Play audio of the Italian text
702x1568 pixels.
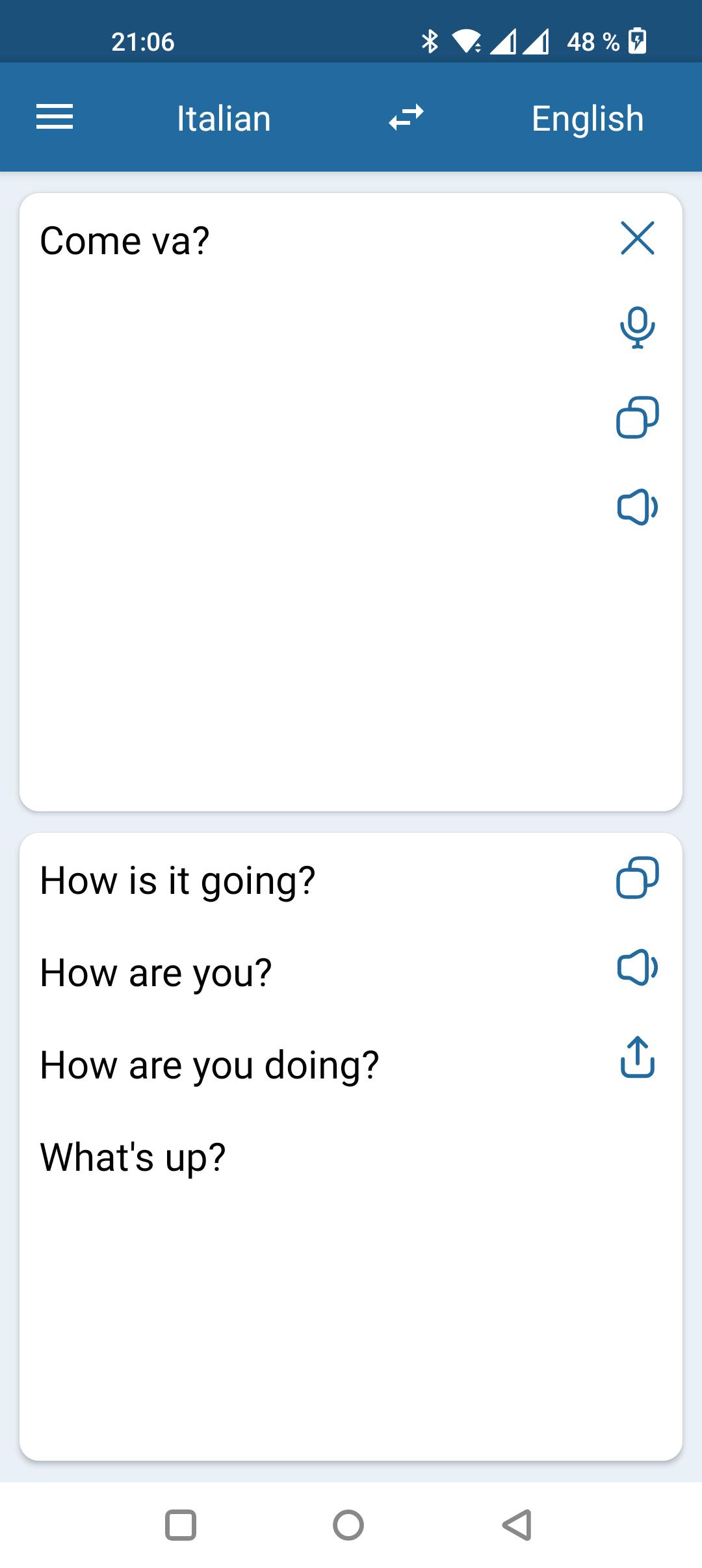pos(637,506)
